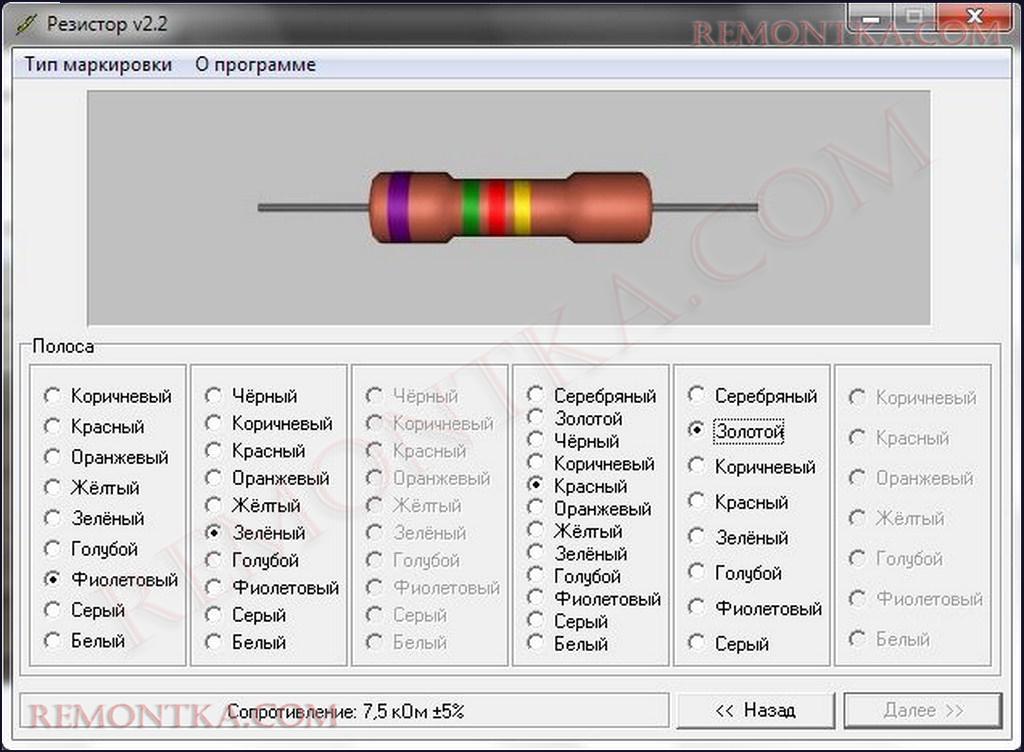Choose Чёрный in the second band column
The width and height of the screenshot is (1024, 752).
pos(213,396)
